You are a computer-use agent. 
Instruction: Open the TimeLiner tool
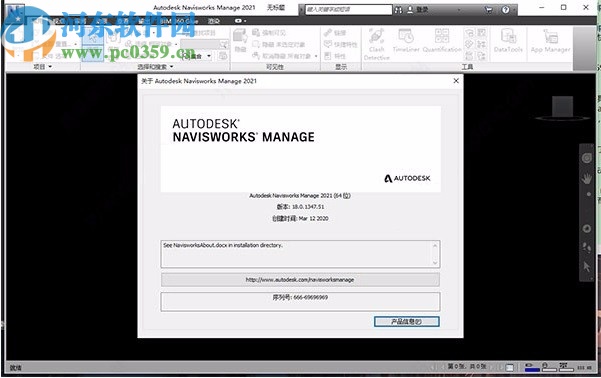click(406, 41)
